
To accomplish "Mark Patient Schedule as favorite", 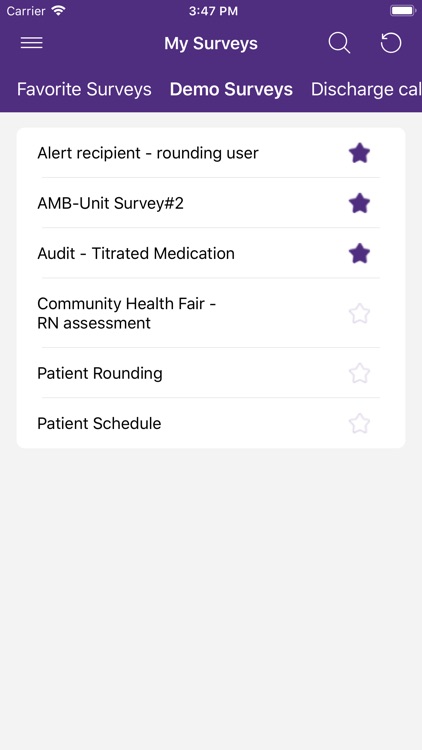I will [359, 423].
